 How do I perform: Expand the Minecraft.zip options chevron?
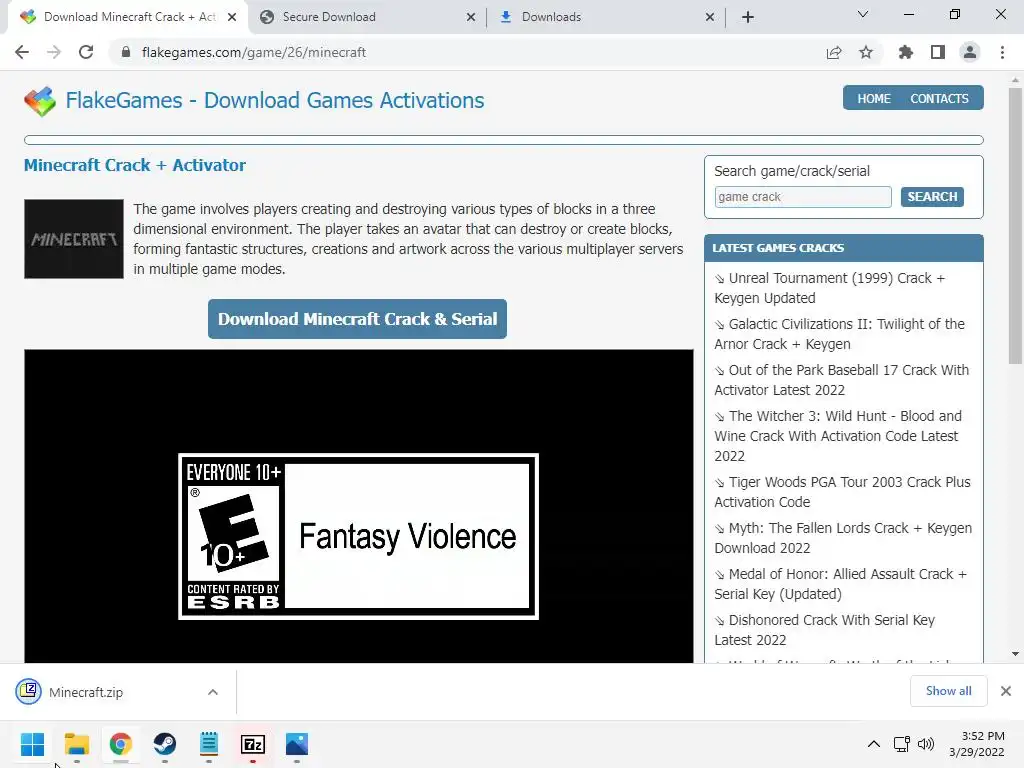pyautogui.click(x=213, y=692)
